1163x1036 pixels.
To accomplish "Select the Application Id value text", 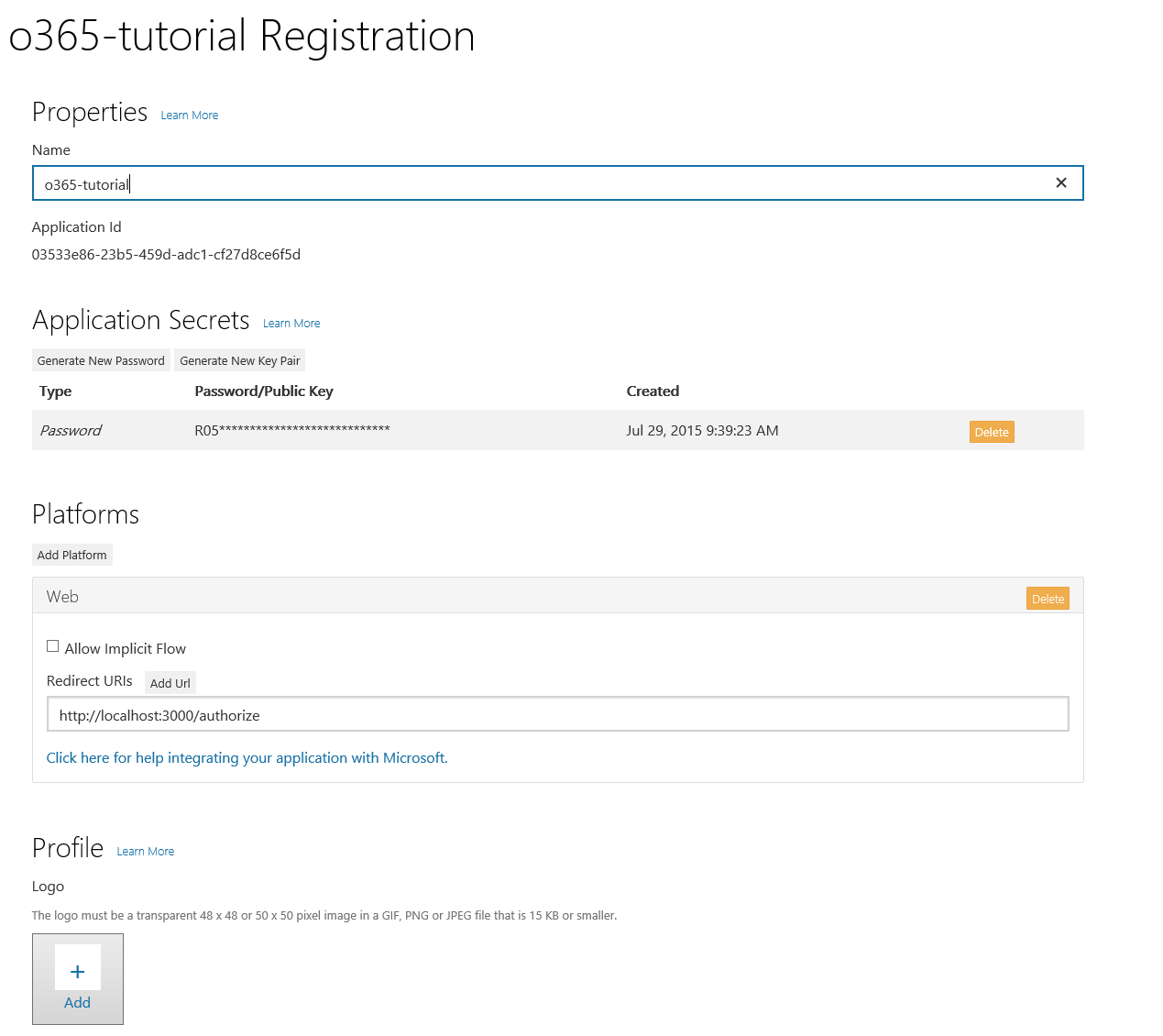I will click(166, 255).
